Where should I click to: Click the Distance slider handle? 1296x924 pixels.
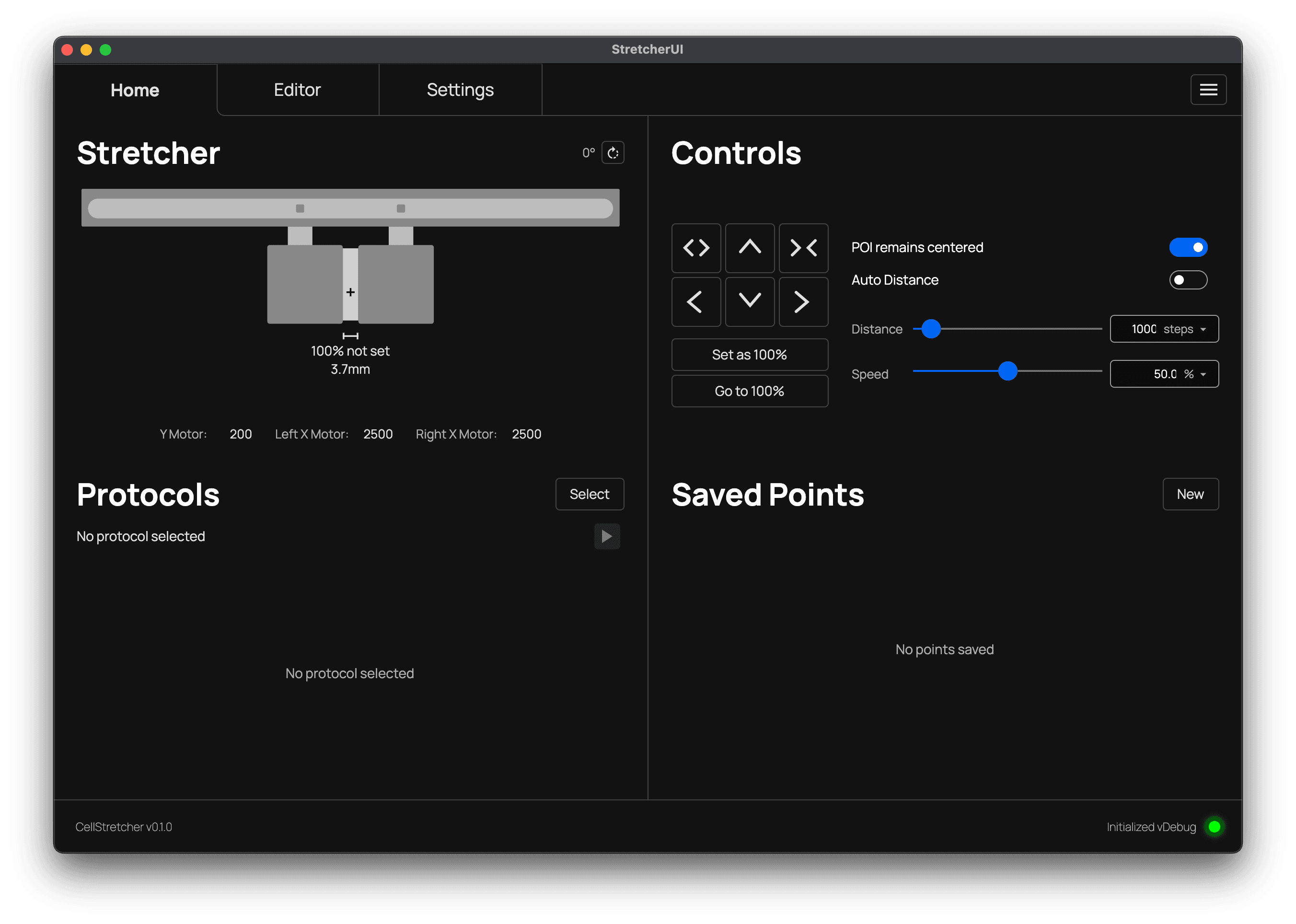point(931,329)
